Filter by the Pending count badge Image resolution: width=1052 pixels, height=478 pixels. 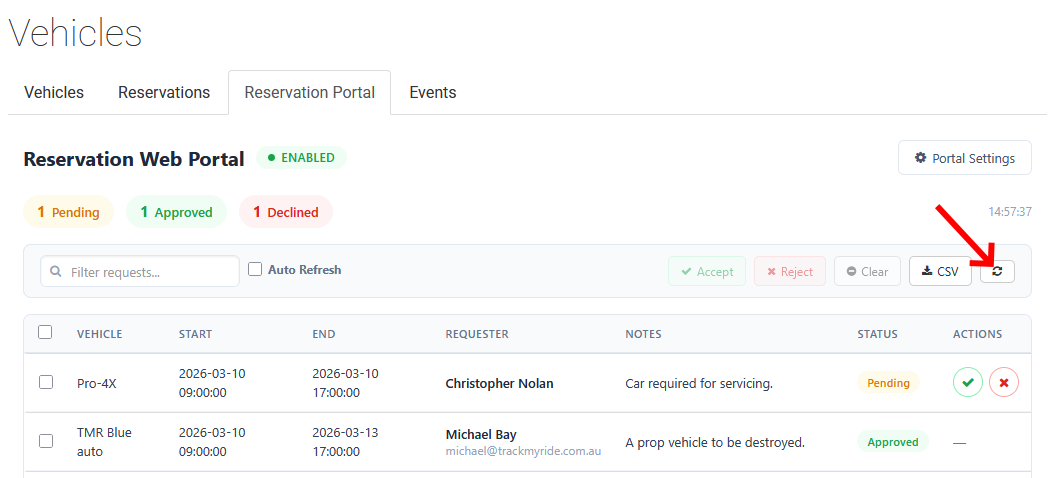click(x=68, y=212)
